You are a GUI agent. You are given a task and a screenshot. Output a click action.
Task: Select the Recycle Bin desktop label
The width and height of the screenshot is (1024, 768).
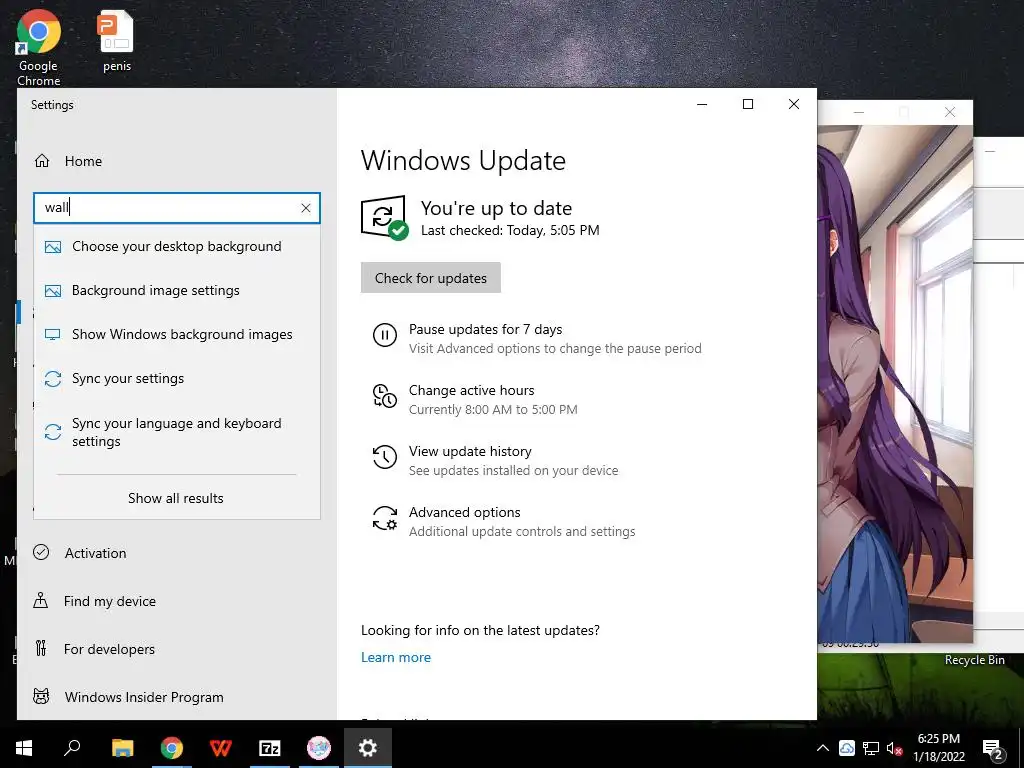[x=974, y=660]
